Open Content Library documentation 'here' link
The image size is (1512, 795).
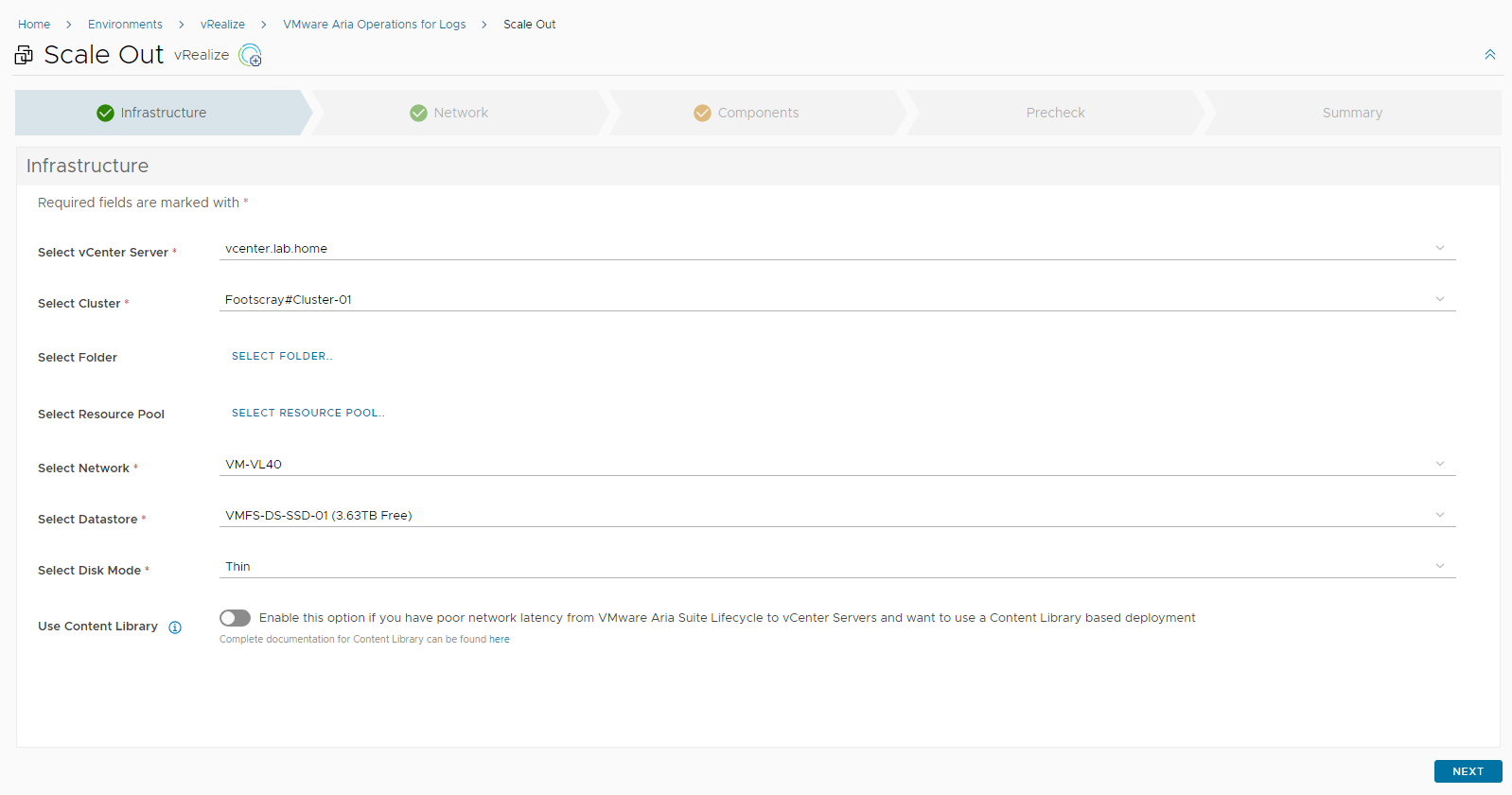[x=500, y=640]
